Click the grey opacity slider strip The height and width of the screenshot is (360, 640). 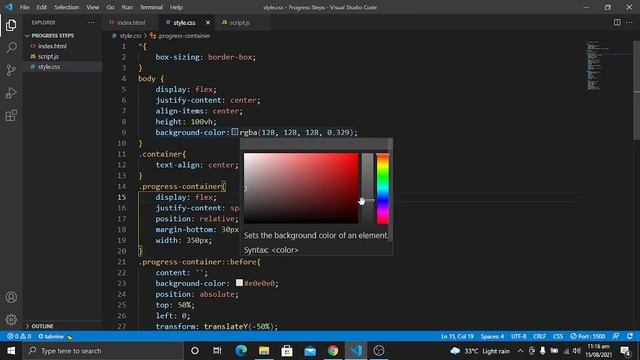(x=367, y=188)
